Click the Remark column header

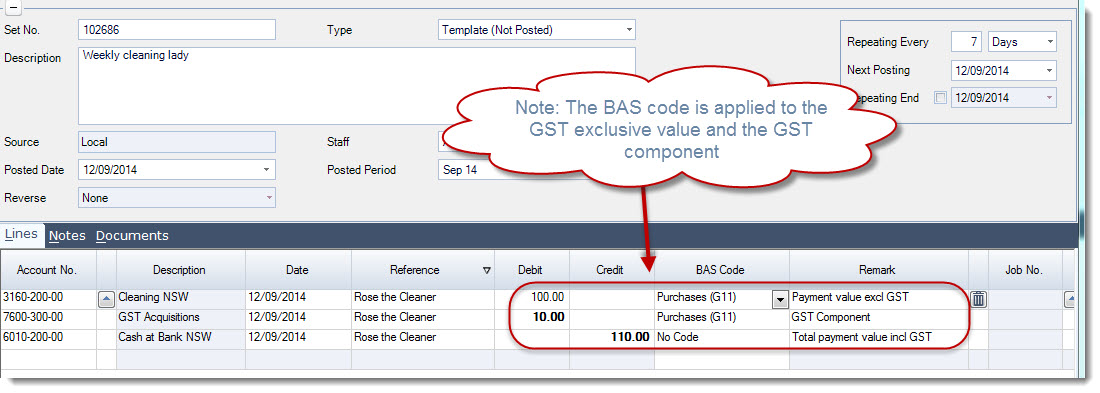point(878,269)
